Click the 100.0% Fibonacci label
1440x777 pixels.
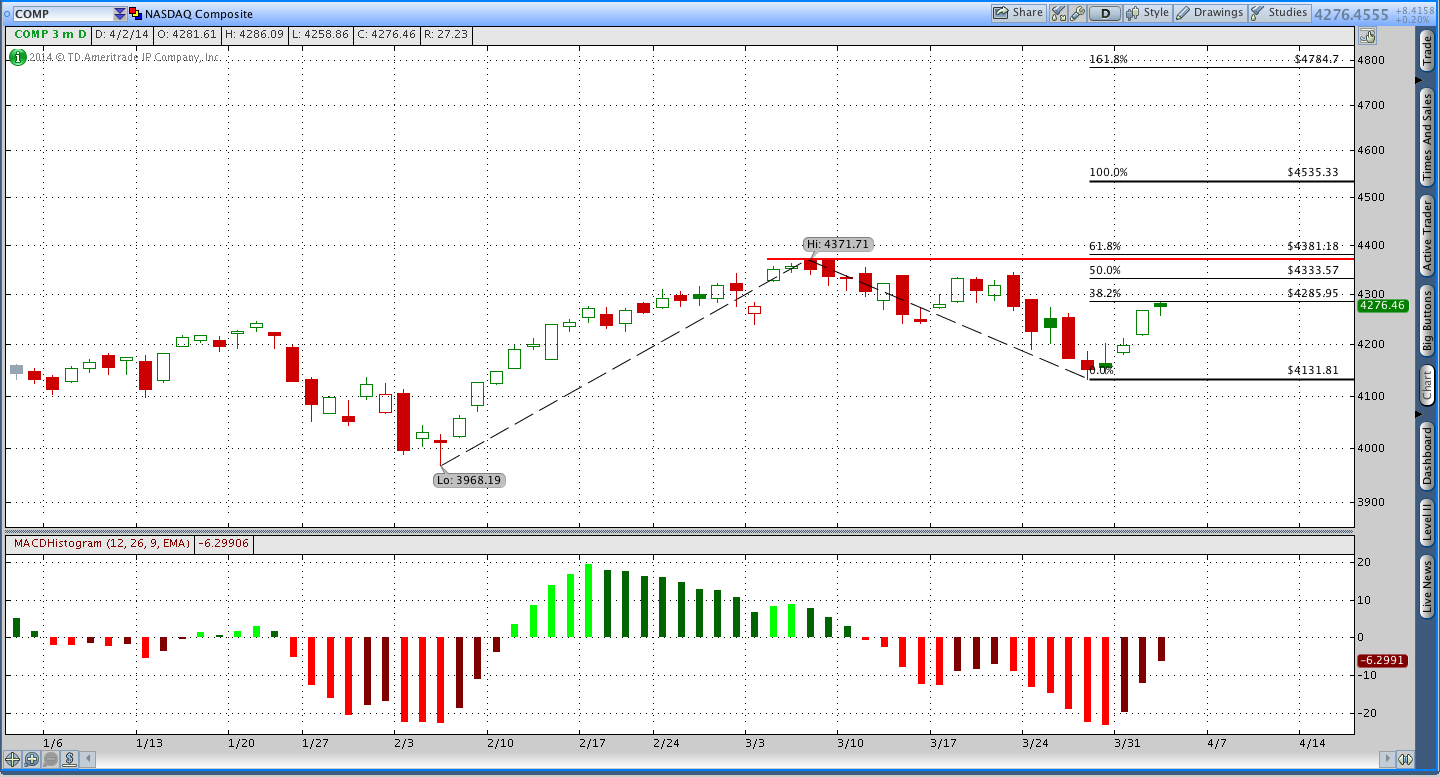1108,172
